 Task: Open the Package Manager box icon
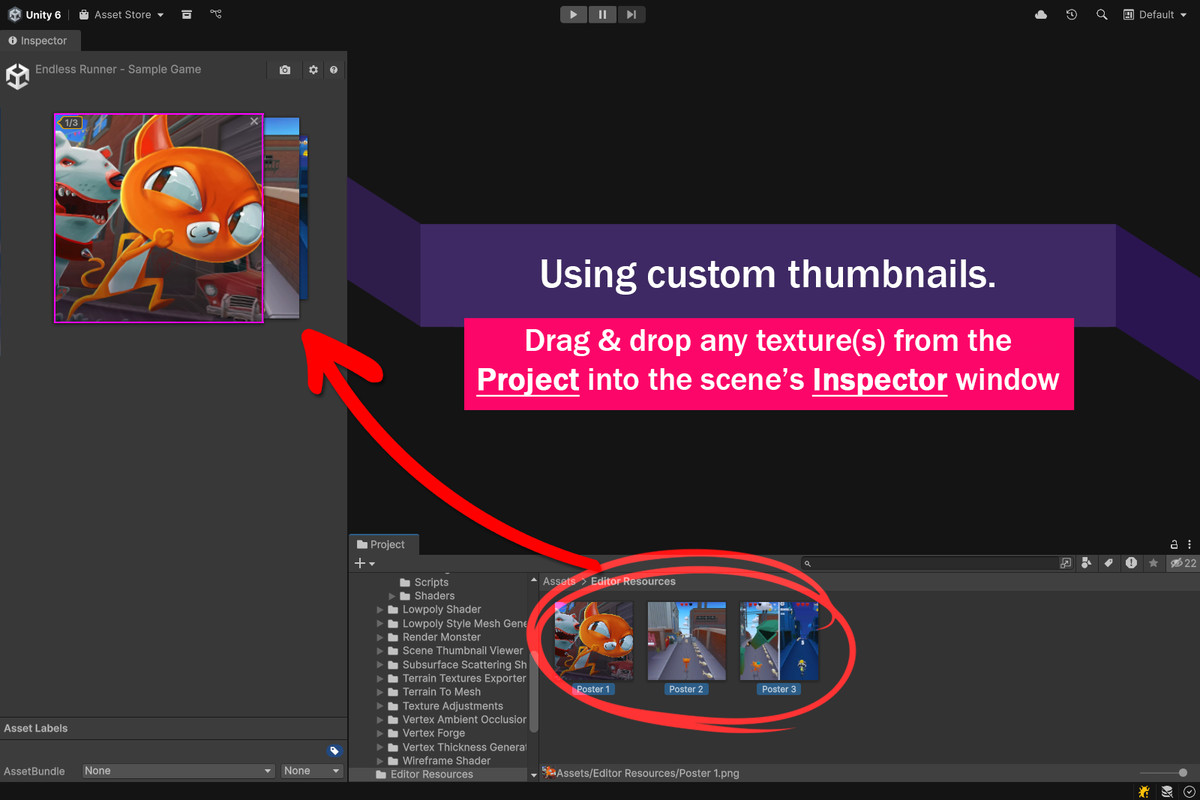[187, 15]
